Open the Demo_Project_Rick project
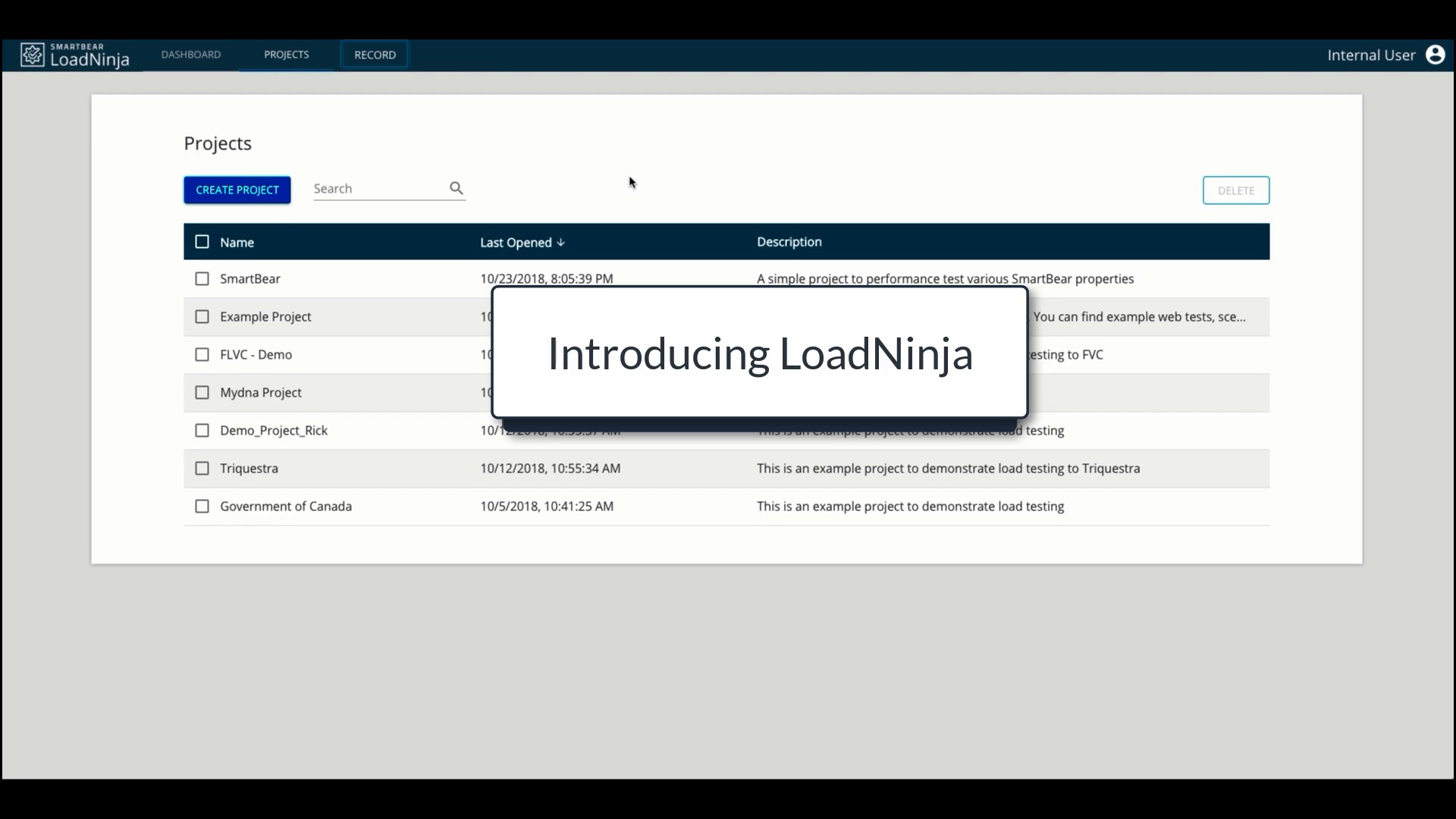Image resolution: width=1456 pixels, height=819 pixels. coord(274,431)
